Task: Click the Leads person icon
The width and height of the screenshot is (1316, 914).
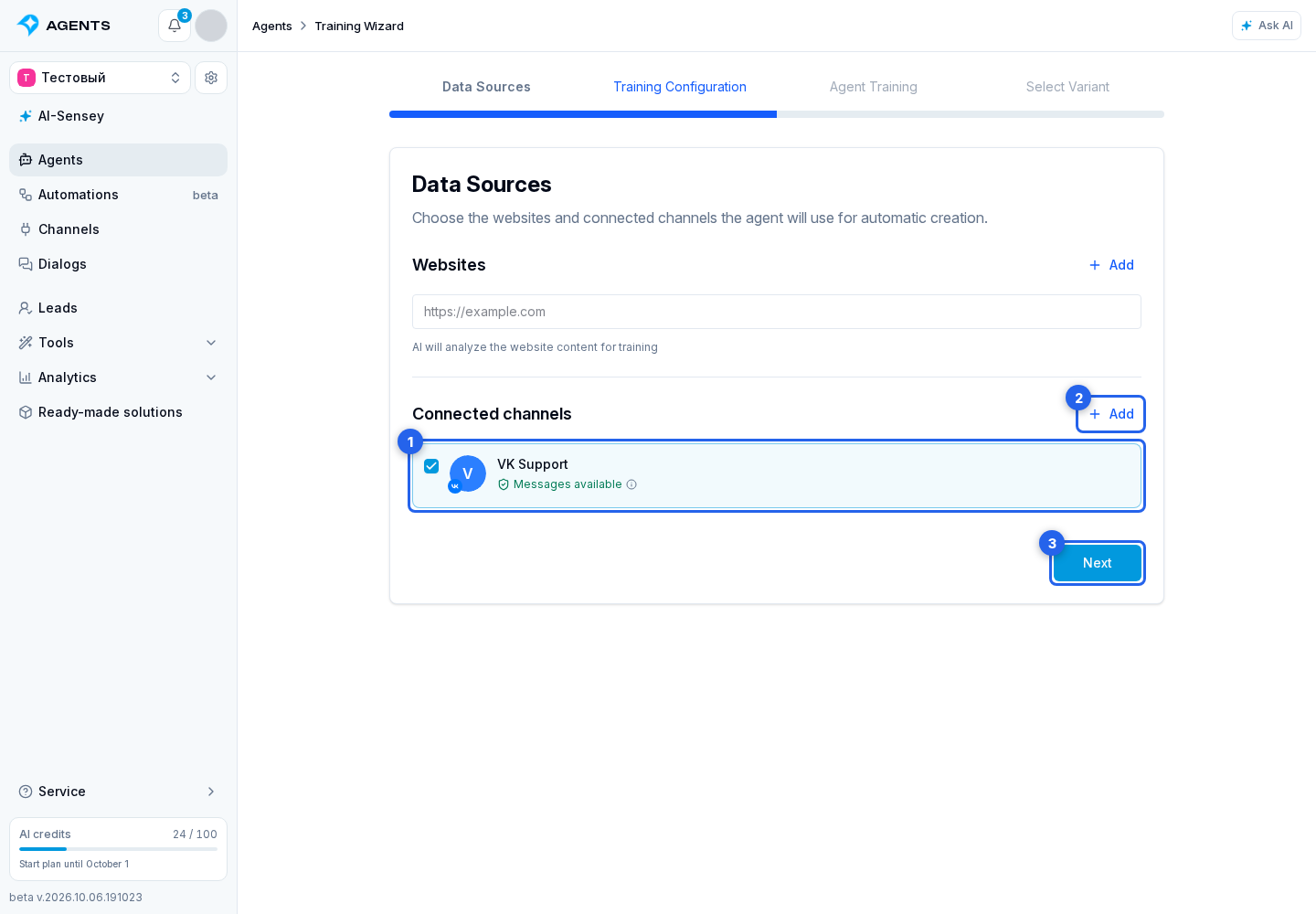Action: tap(26, 308)
